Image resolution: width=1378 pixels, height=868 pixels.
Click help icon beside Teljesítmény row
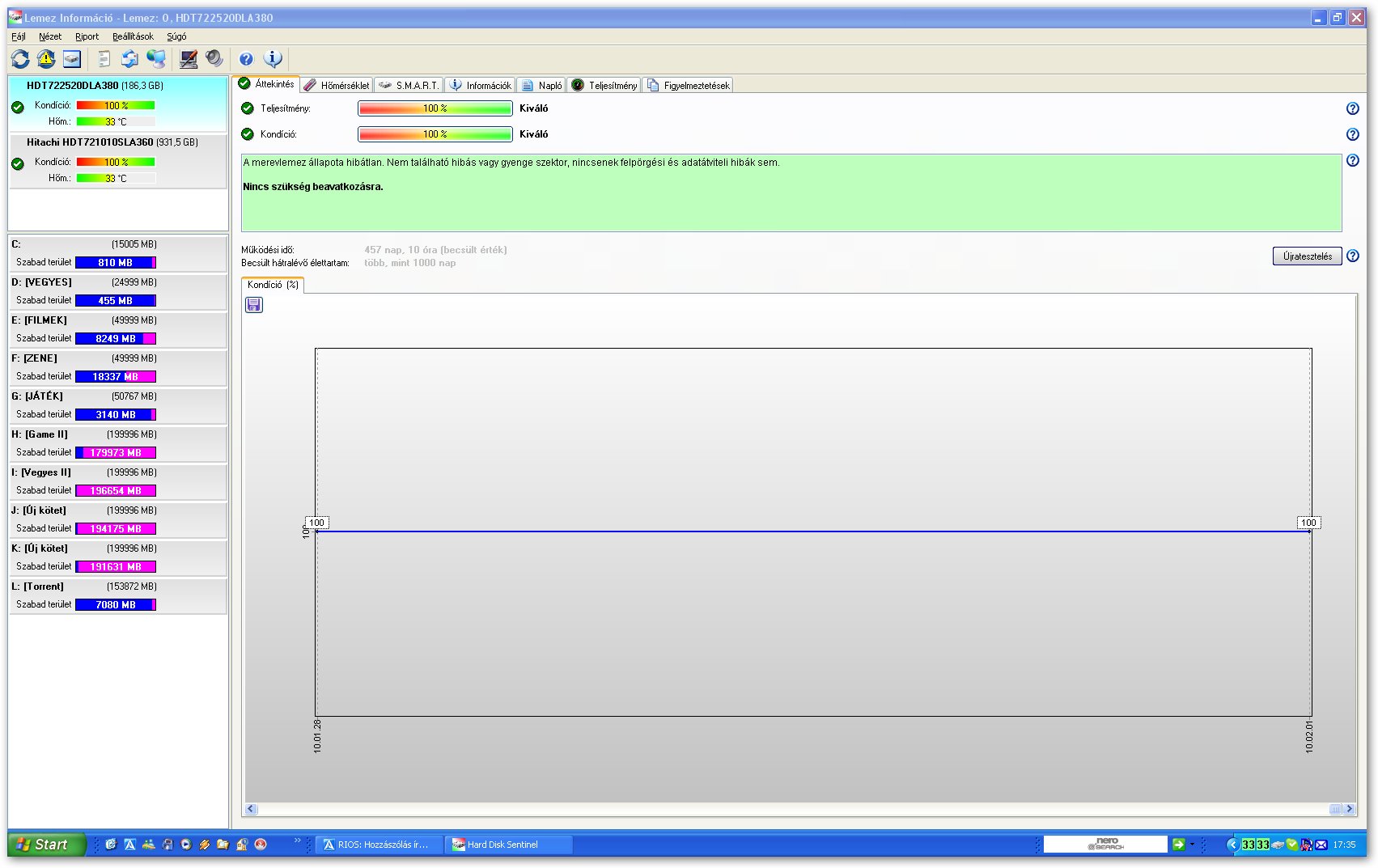pyautogui.click(x=1352, y=108)
